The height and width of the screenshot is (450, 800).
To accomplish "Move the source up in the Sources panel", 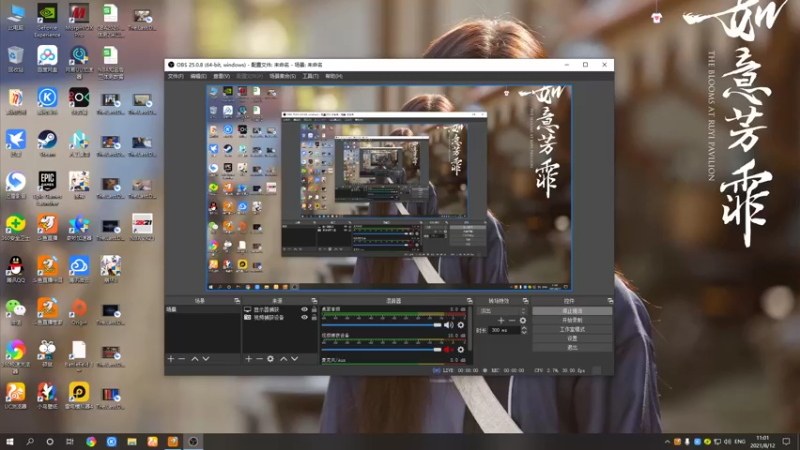I will tap(284, 359).
